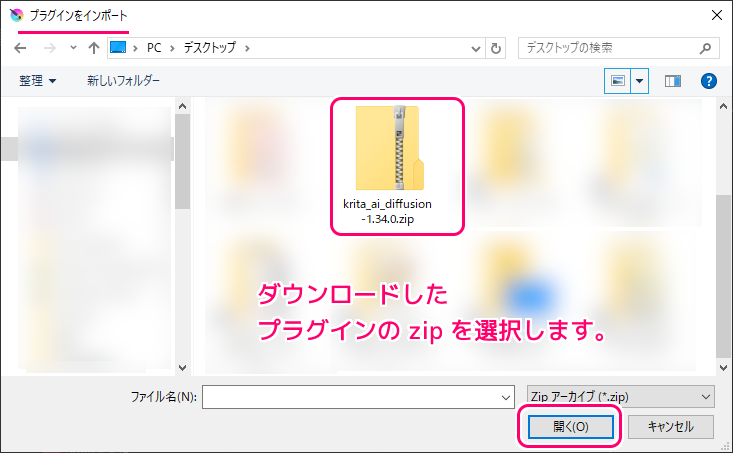Refresh the current folder view
This screenshot has width=733, height=453.
pos(496,48)
